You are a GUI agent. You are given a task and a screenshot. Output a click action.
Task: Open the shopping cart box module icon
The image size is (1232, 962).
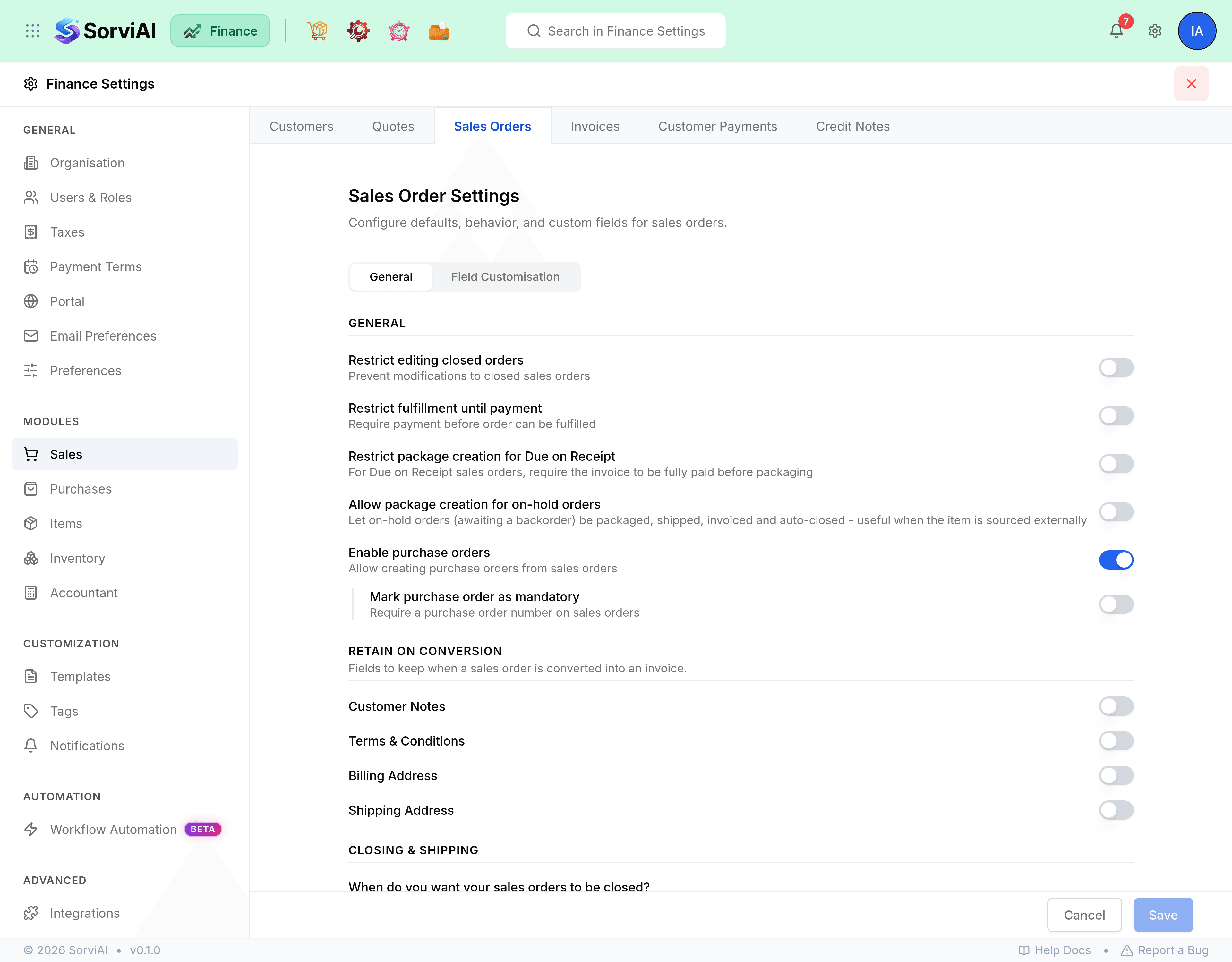tap(318, 31)
